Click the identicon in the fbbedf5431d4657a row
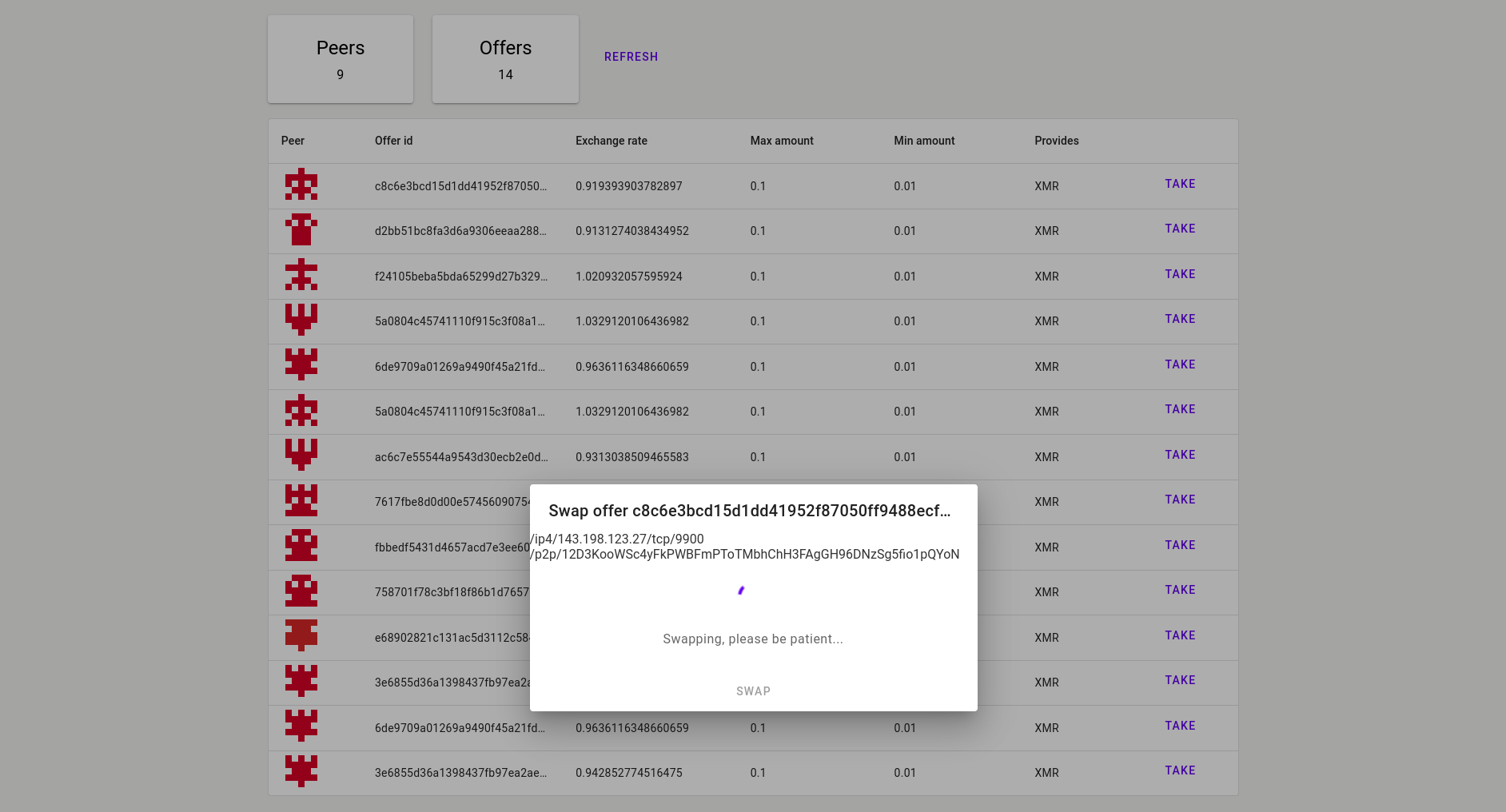Image resolution: width=1506 pixels, height=812 pixels. coord(301,546)
